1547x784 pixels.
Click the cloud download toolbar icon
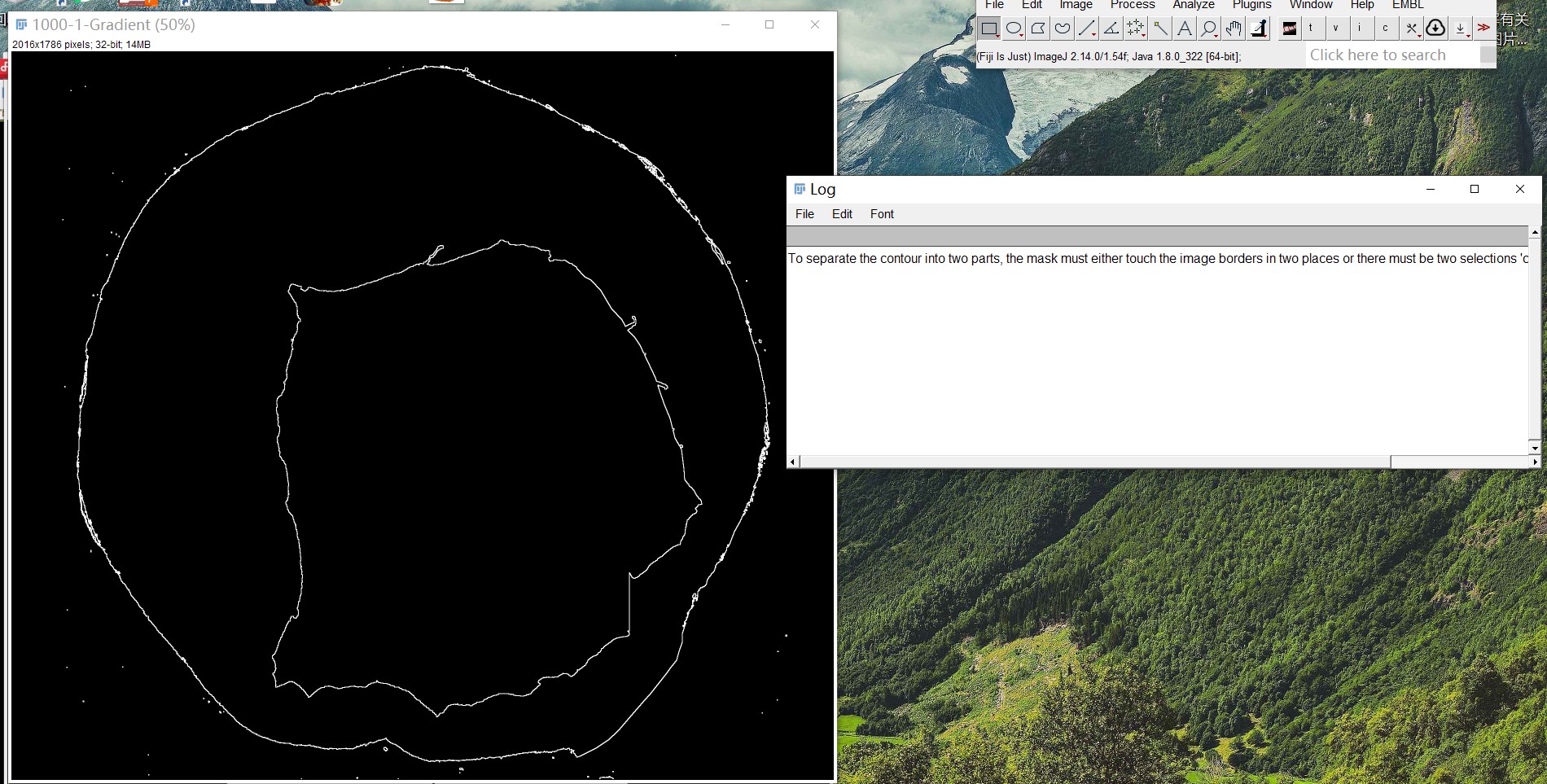(1435, 28)
